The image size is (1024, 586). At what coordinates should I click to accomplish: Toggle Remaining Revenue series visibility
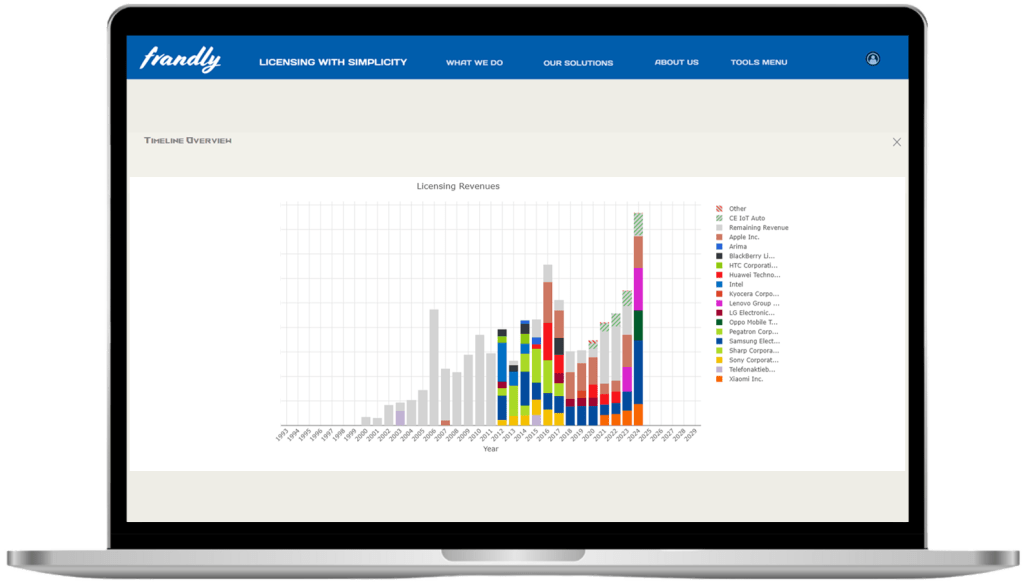coord(758,228)
